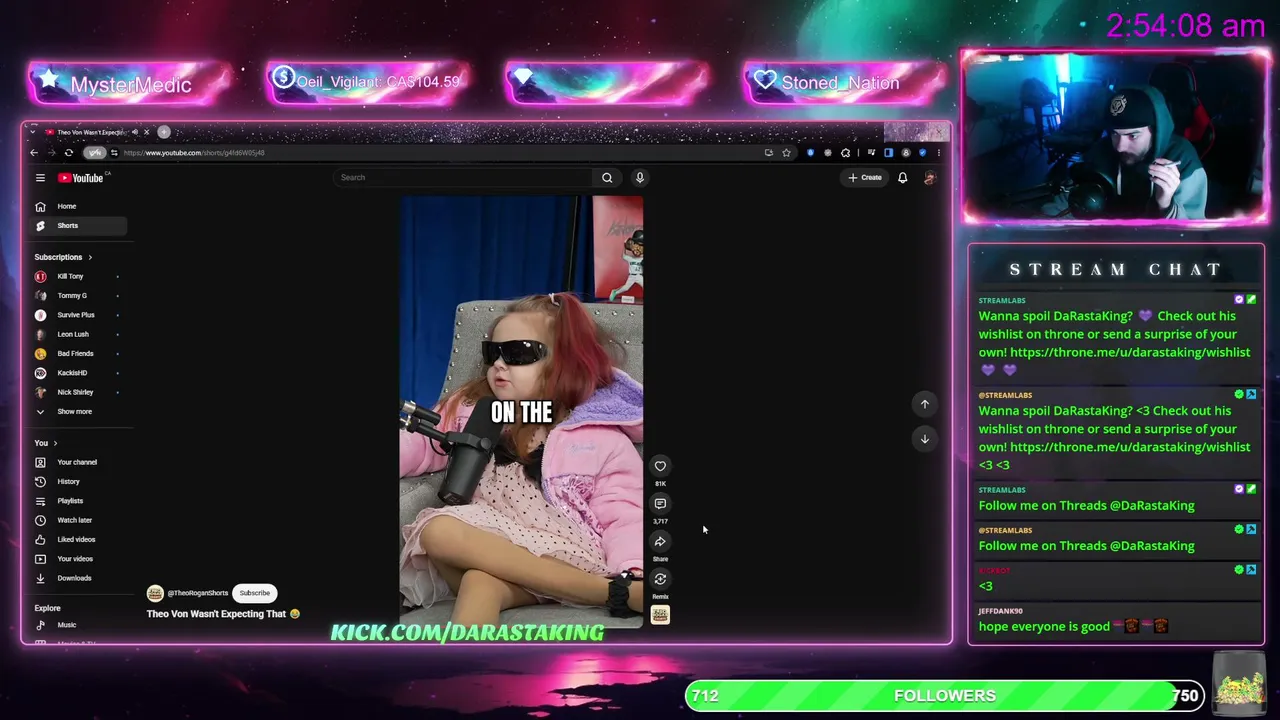The height and width of the screenshot is (720, 1280).
Task: Open the browser side panel icon
Action: [888, 153]
